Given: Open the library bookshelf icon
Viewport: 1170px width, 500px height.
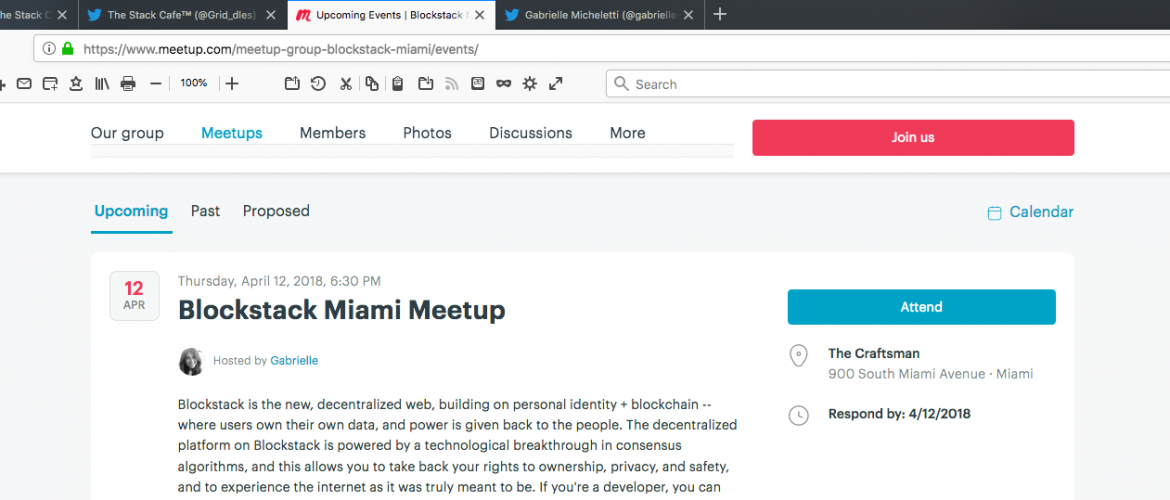Looking at the screenshot, I should pos(102,84).
